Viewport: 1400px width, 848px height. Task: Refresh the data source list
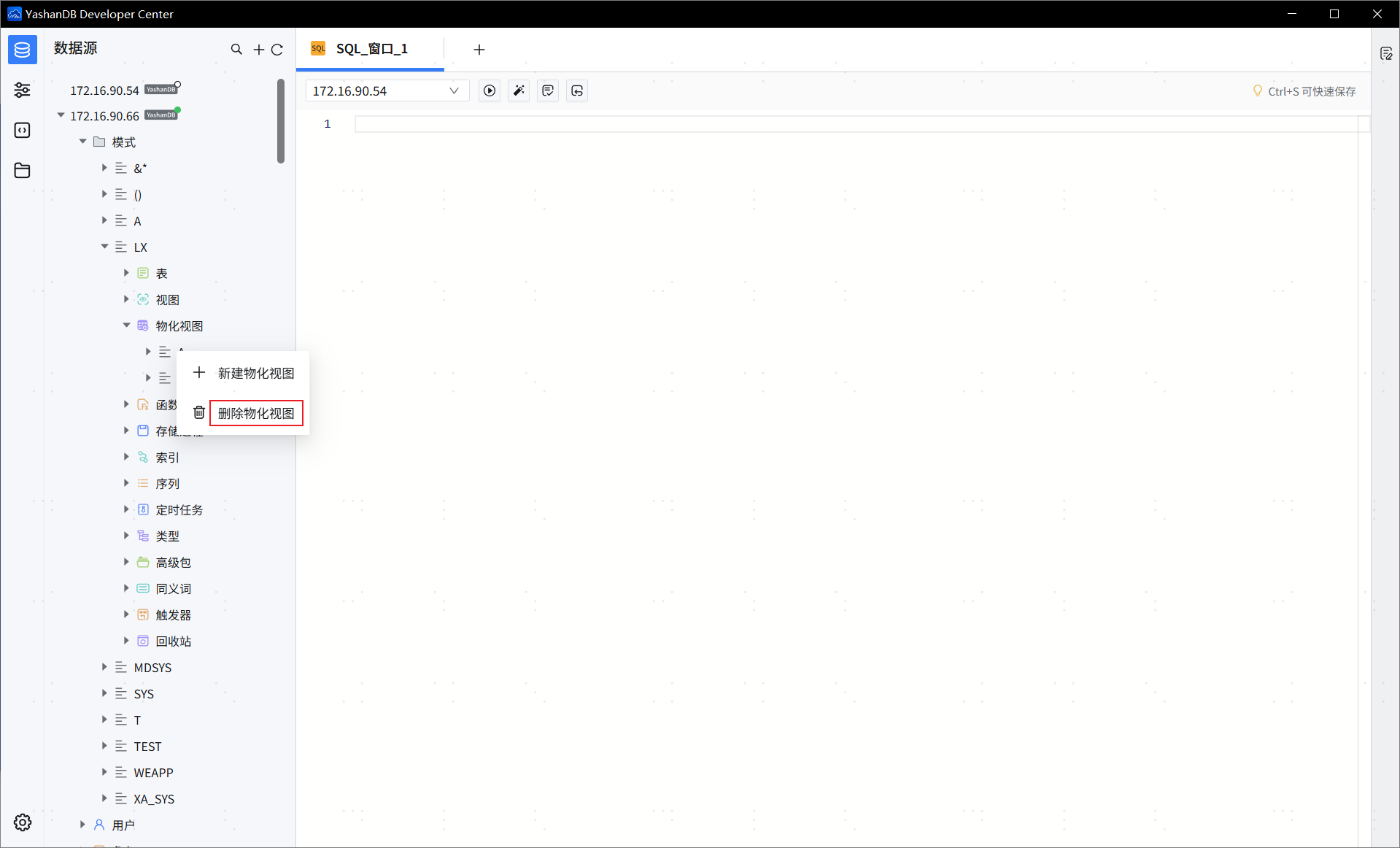click(277, 50)
